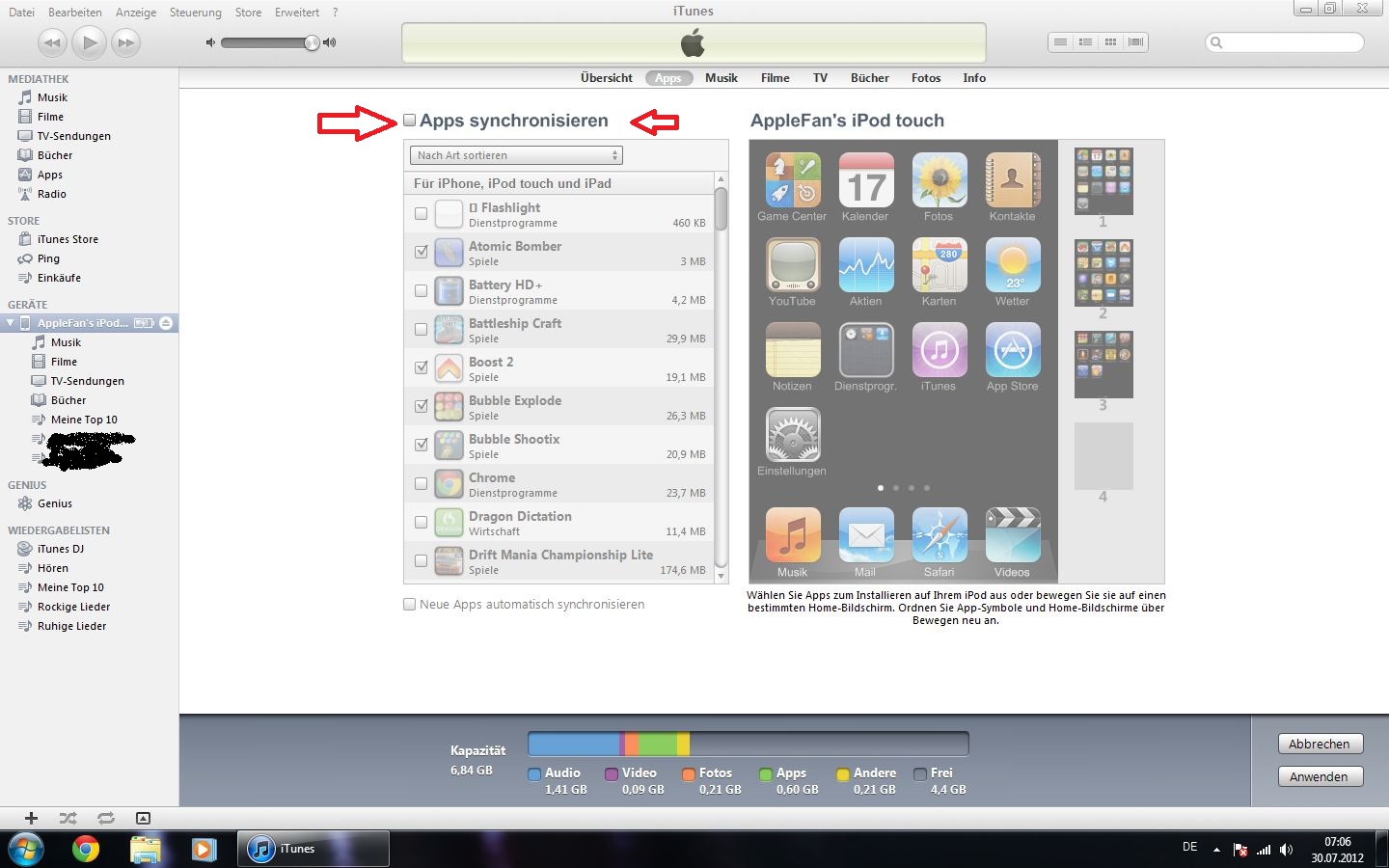The width and height of the screenshot is (1389, 868).
Task: Click the search field
Action: tap(1285, 42)
